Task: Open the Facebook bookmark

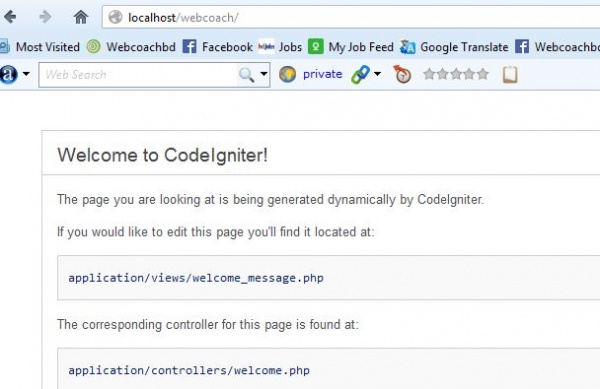Action: click(x=217, y=47)
